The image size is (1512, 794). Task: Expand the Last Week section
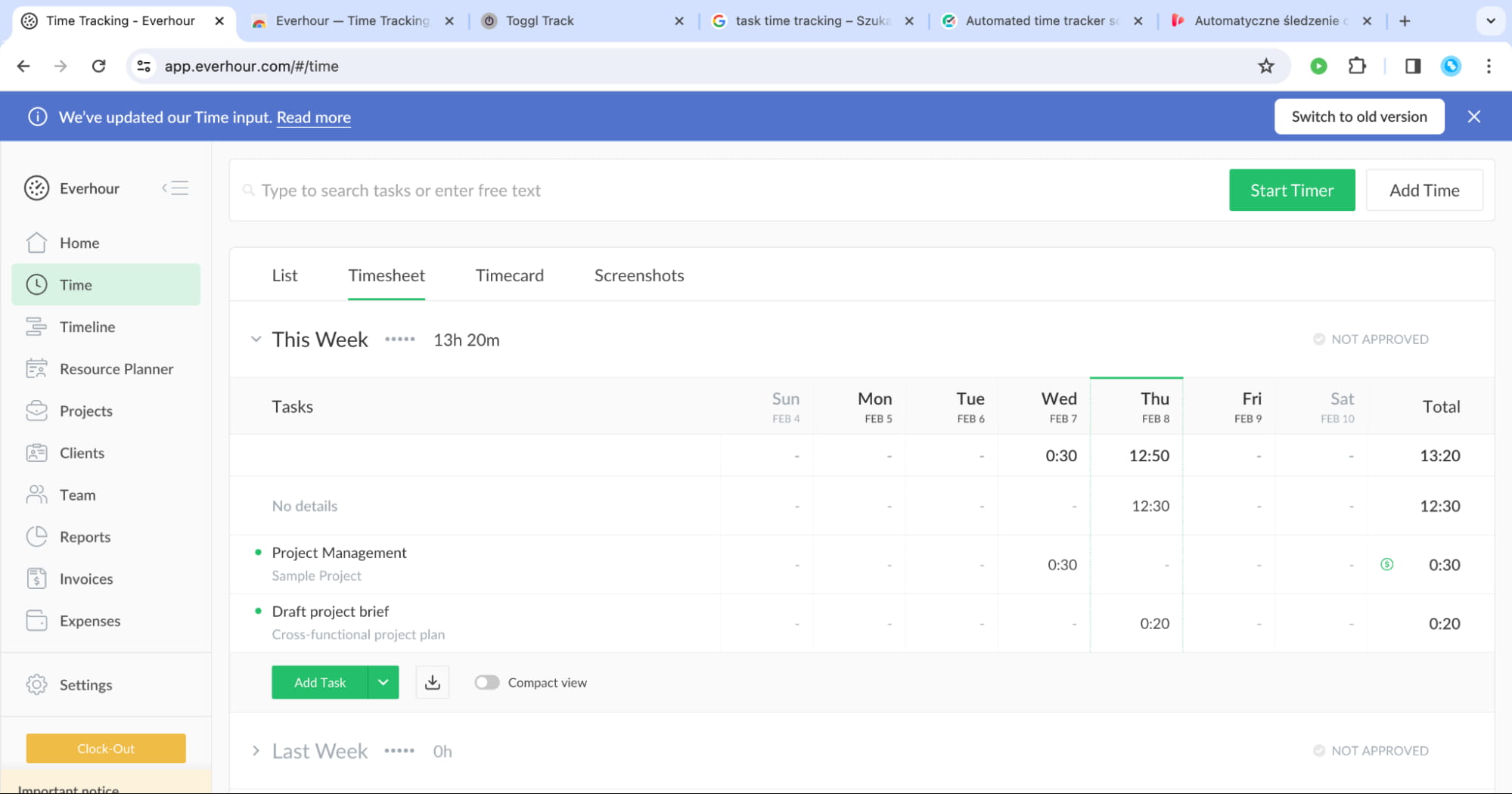(256, 750)
